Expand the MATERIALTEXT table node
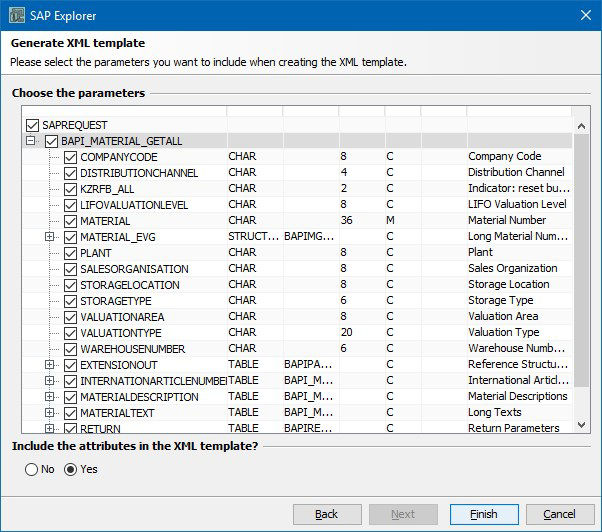 (49, 412)
